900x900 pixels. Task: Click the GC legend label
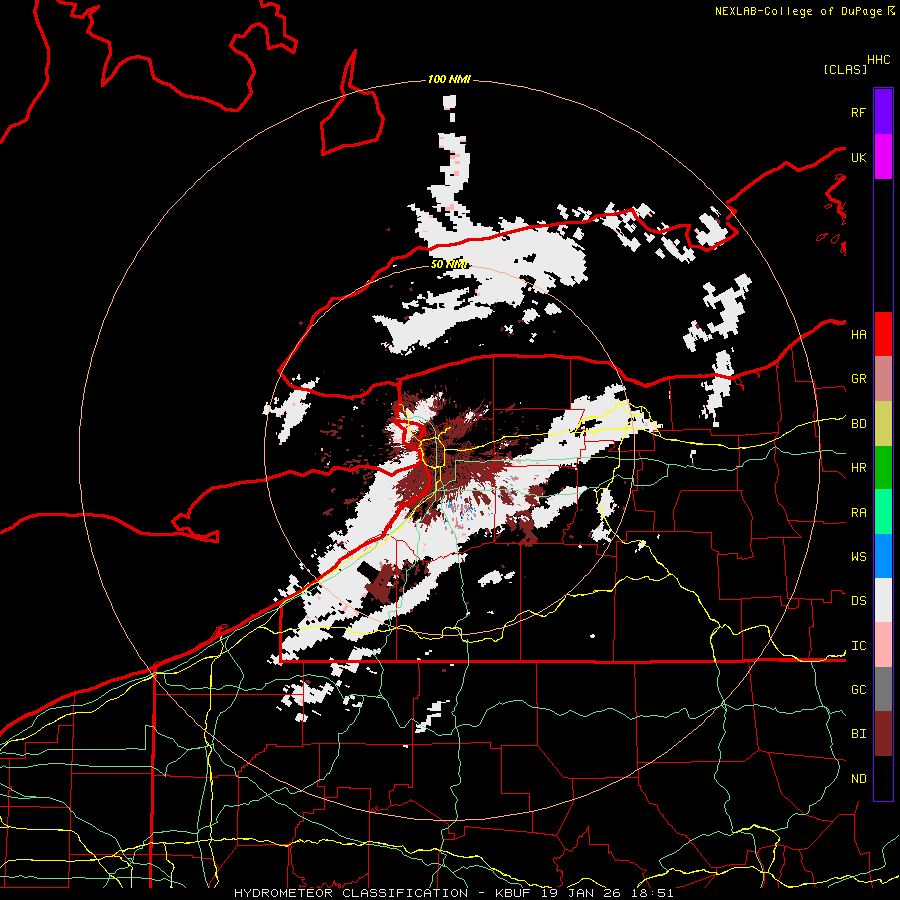click(x=858, y=689)
